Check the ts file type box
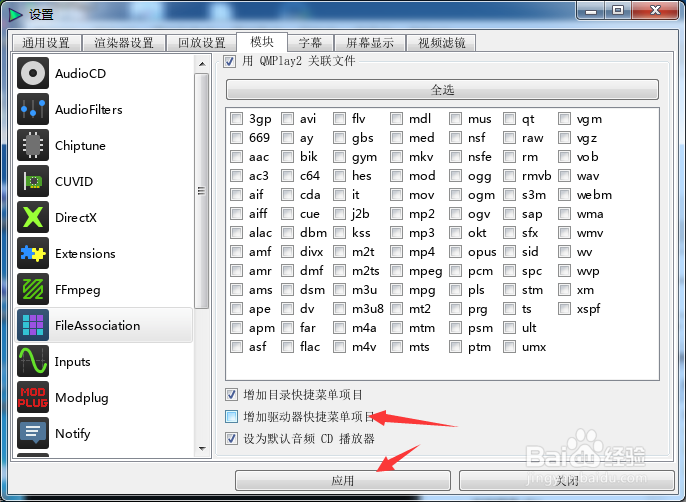The height and width of the screenshot is (502, 686). click(x=509, y=309)
